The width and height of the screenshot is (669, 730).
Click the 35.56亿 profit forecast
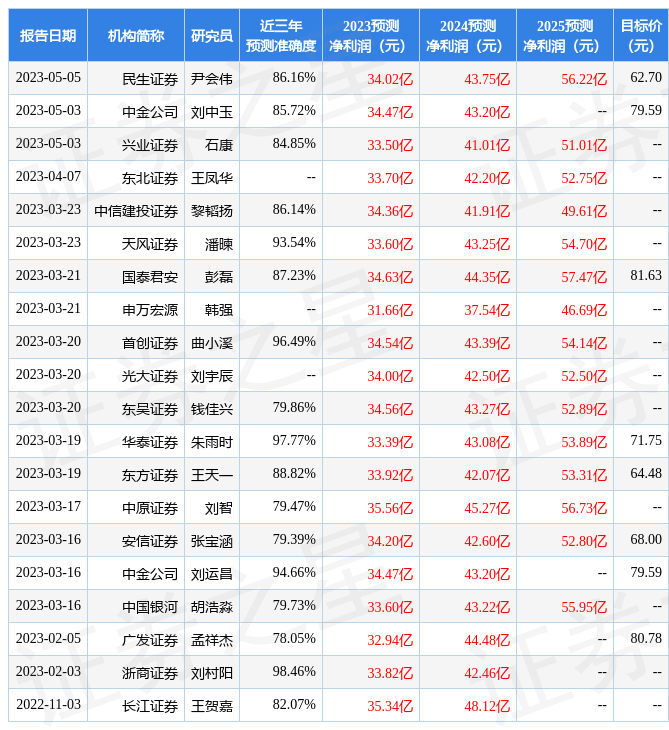390,508
